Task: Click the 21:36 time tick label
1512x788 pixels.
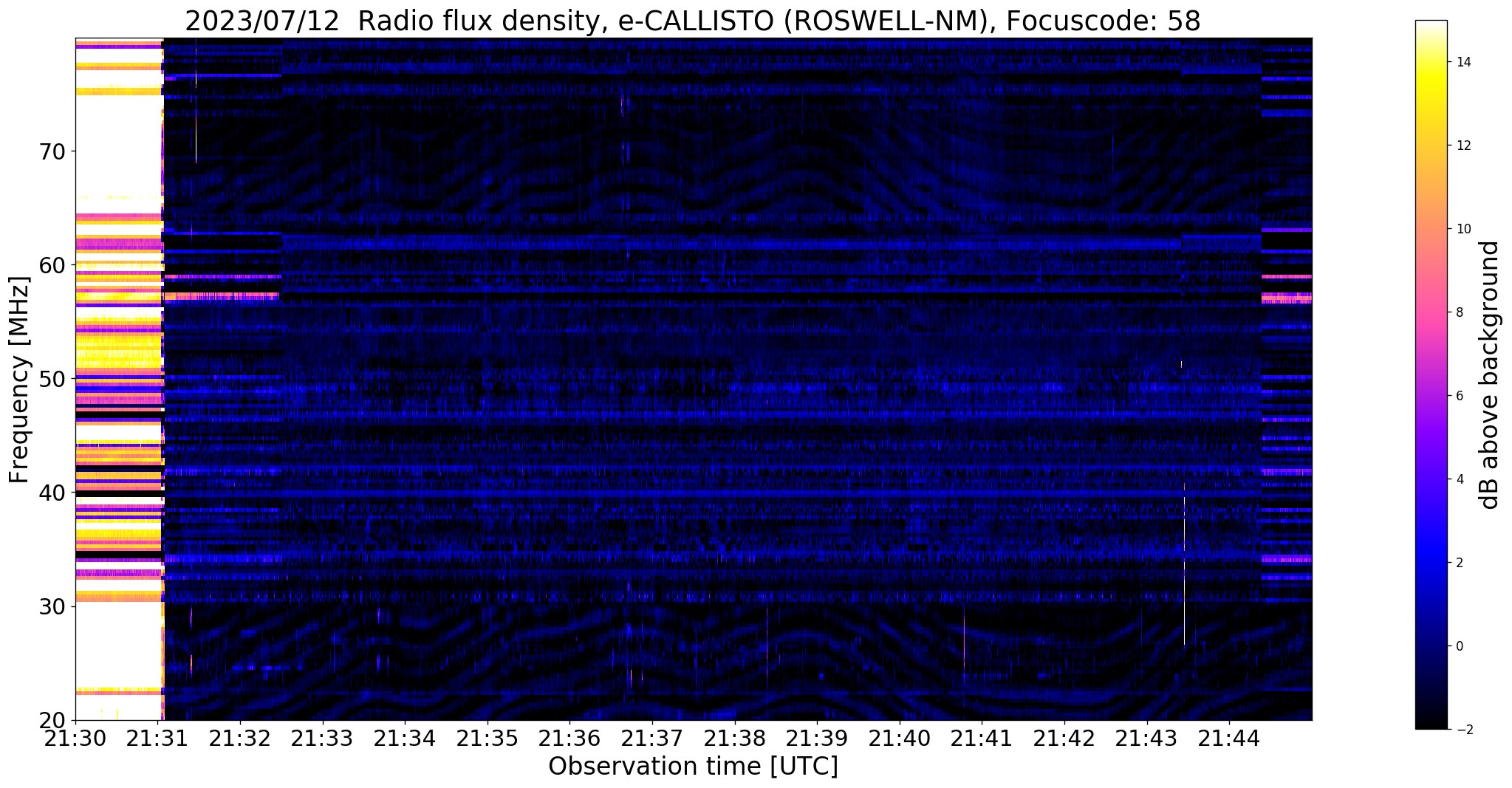Action: point(570,738)
